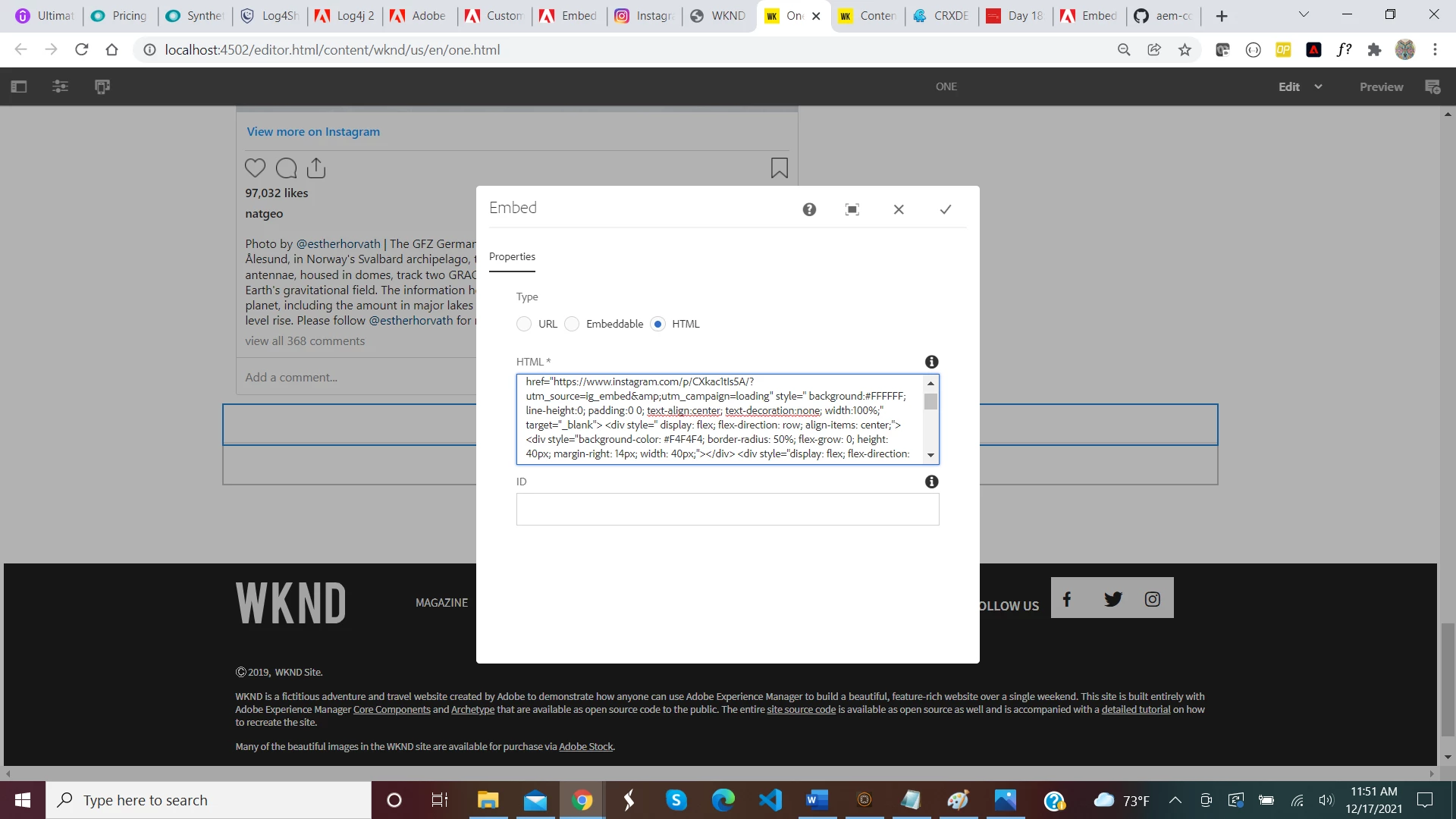Toggle fullscreen mode of Embed dialog
This screenshot has height=819, width=1456.
click(852, 209)
